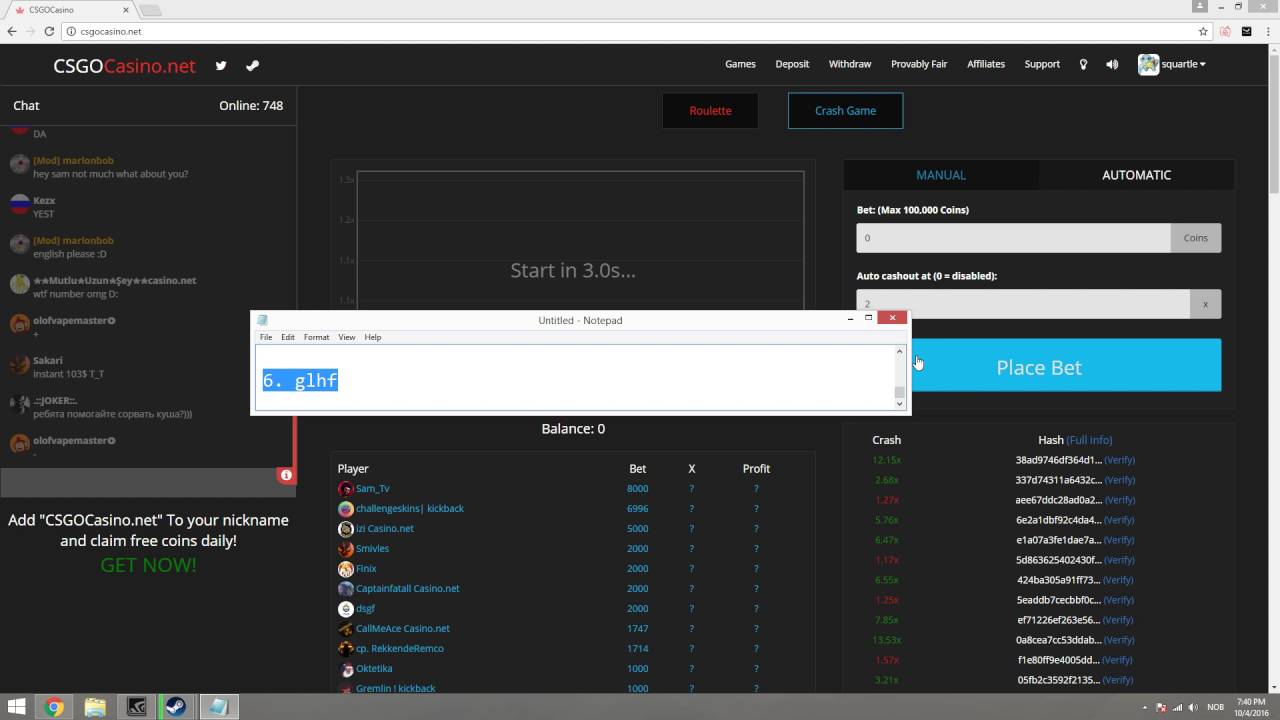Open Chrome from the taskbar

[x=54, y=707]
